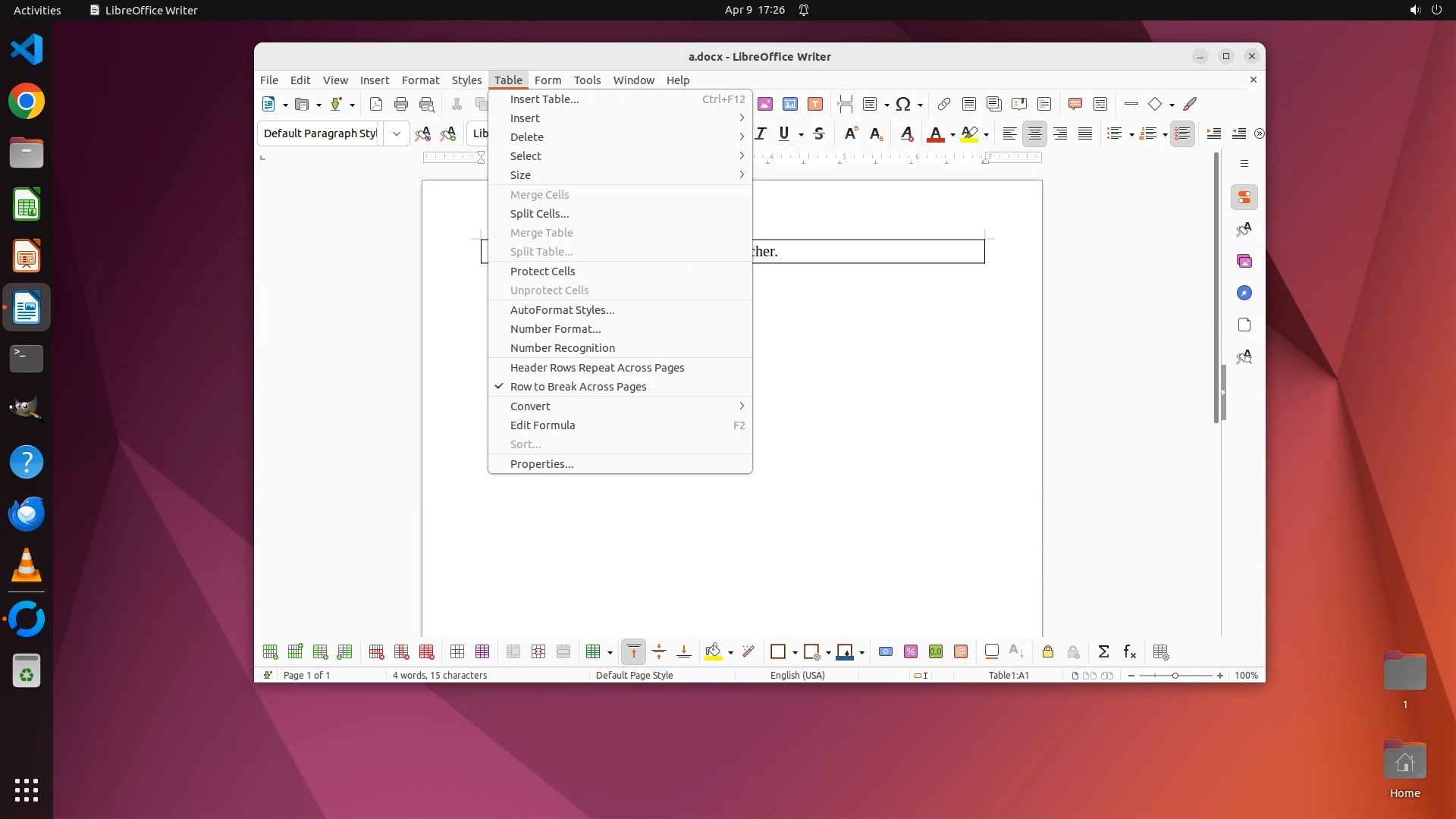Toggle Header Rows Repeat Across Pages
Image resolution: width=1456 pixels, height=819 pixels.
pyautogui.click(x=597, y=368)
